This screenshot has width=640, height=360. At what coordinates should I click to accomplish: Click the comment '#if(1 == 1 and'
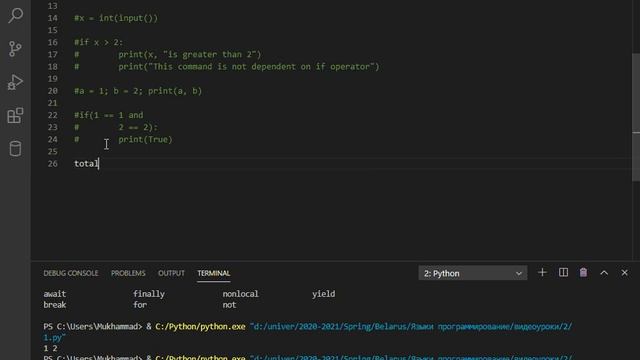tap(109, 115)
